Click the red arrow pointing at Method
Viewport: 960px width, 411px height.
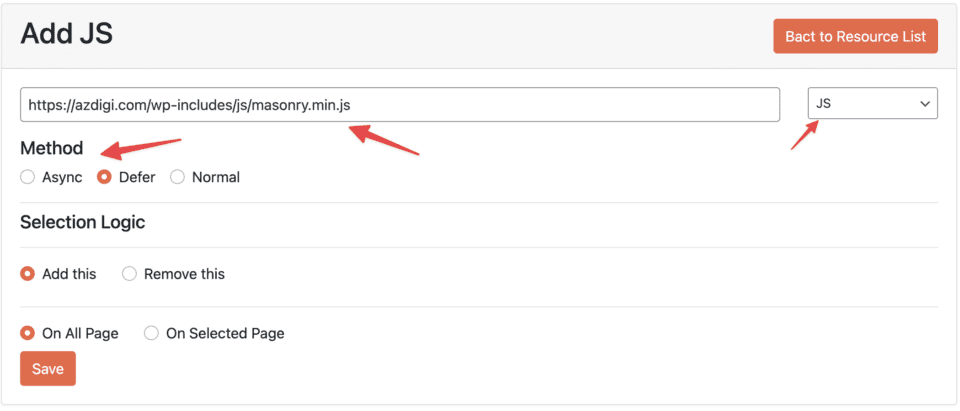point(138,149)
